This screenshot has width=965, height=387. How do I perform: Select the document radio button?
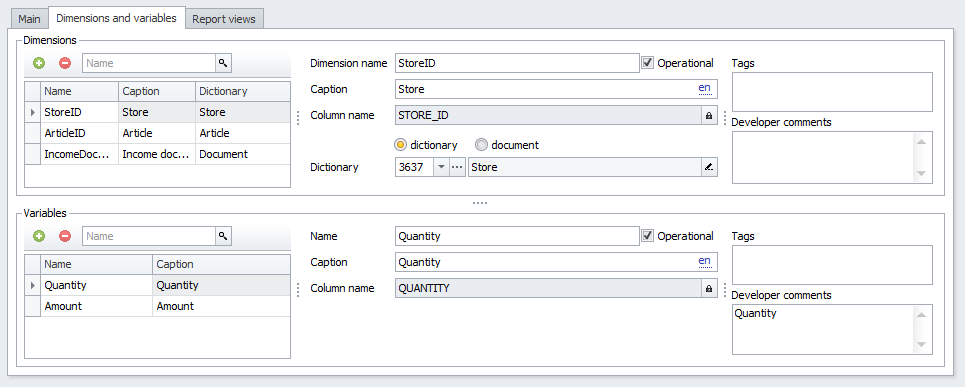(481, 145)
